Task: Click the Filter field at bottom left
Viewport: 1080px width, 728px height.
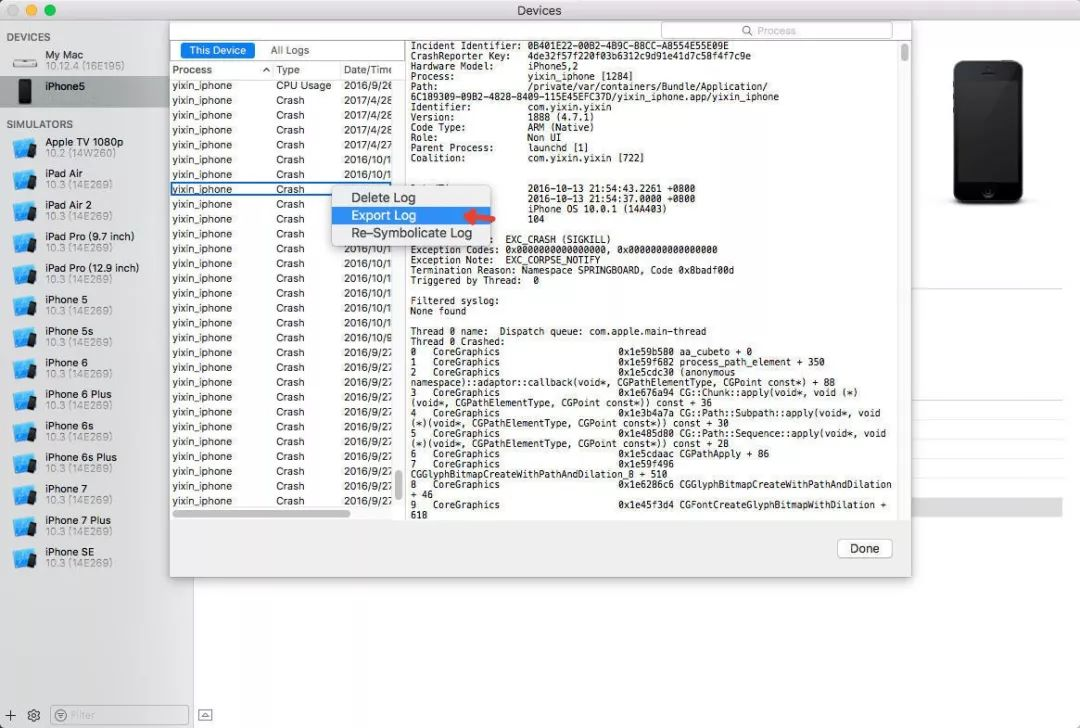Action: click(x=119, y=715)
